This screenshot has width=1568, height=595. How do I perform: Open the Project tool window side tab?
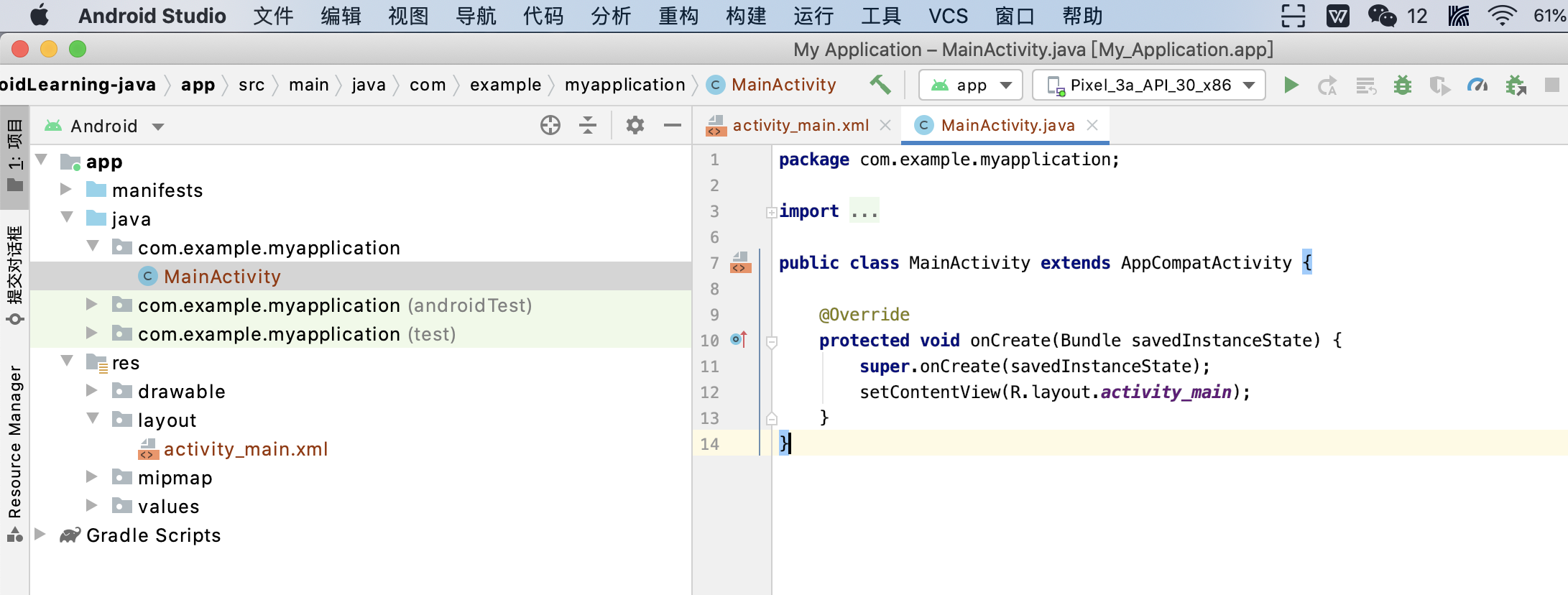coord(14,156)
